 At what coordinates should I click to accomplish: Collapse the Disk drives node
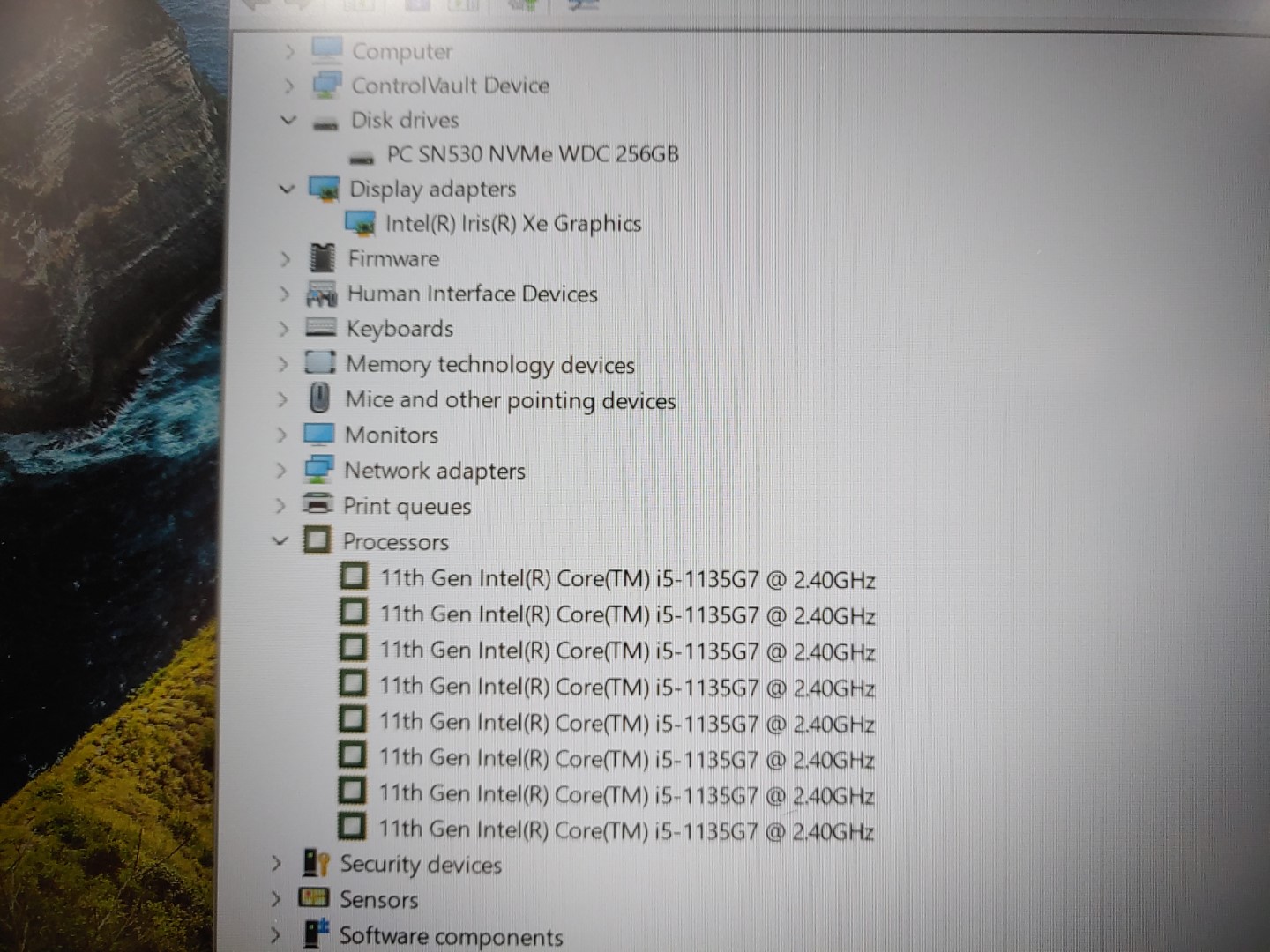point(288,120)
